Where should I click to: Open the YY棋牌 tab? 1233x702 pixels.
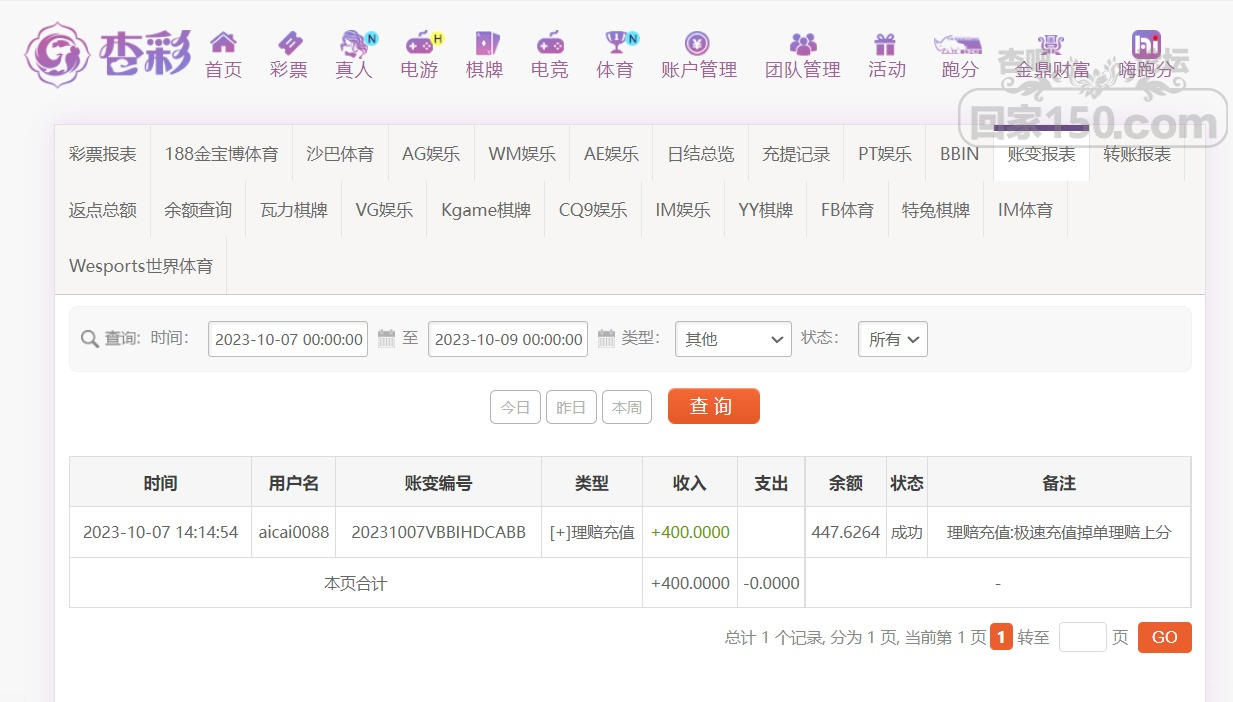pyautogui.click(x=766, y=210)
